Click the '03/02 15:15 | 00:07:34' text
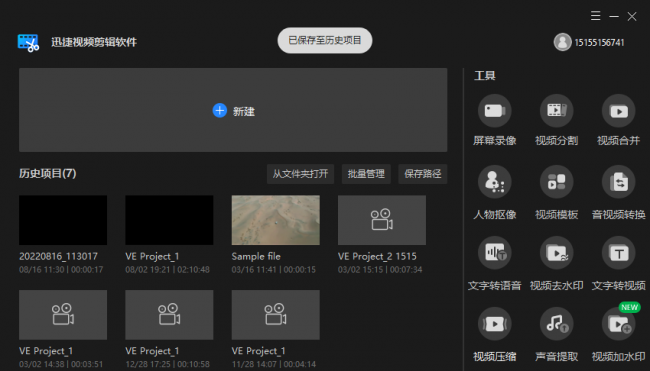The height and width of the screenshot is (371, 650). coord(380,269)
